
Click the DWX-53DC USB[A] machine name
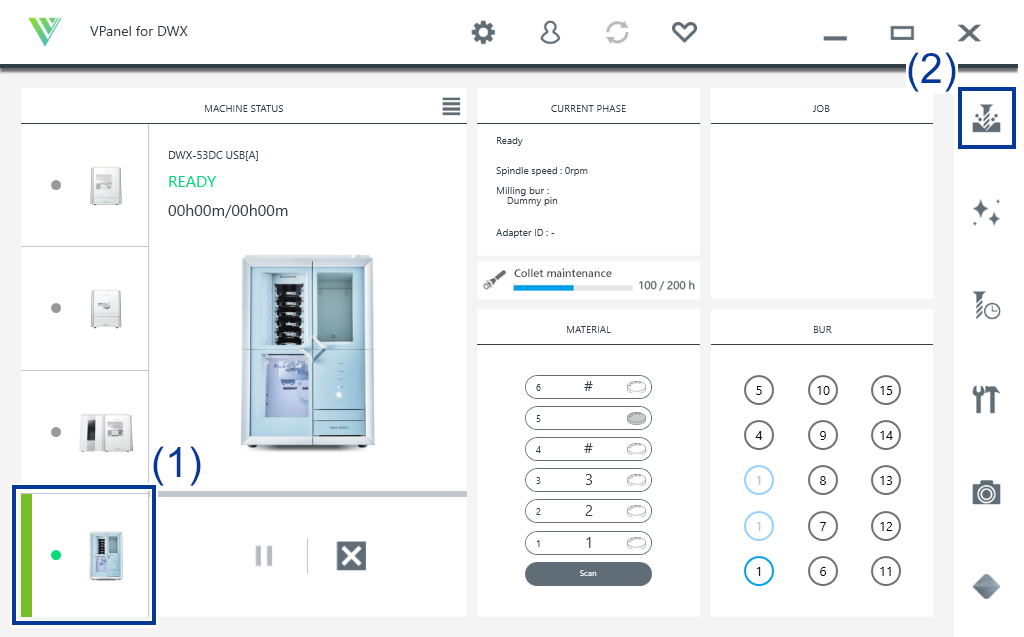point(214,155)
